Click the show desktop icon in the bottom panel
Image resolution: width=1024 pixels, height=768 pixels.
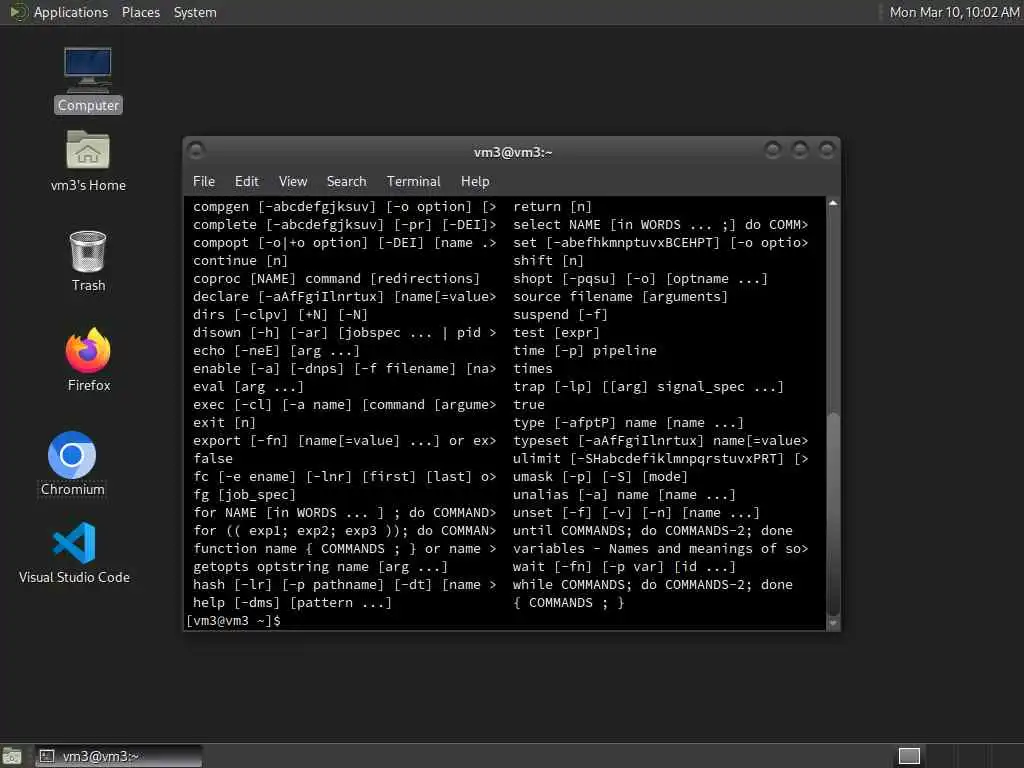(x=12, y=756)
